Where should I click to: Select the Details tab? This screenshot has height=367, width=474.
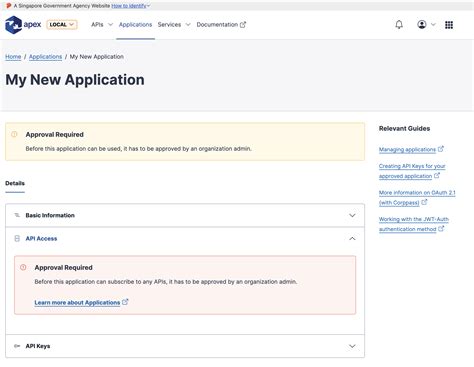coord(15,183)
